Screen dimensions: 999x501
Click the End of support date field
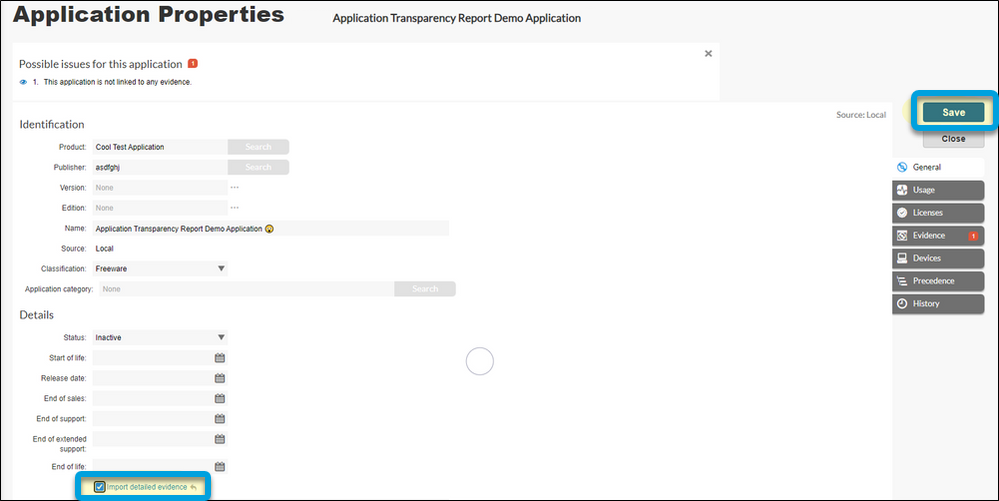tap(153, 419)
